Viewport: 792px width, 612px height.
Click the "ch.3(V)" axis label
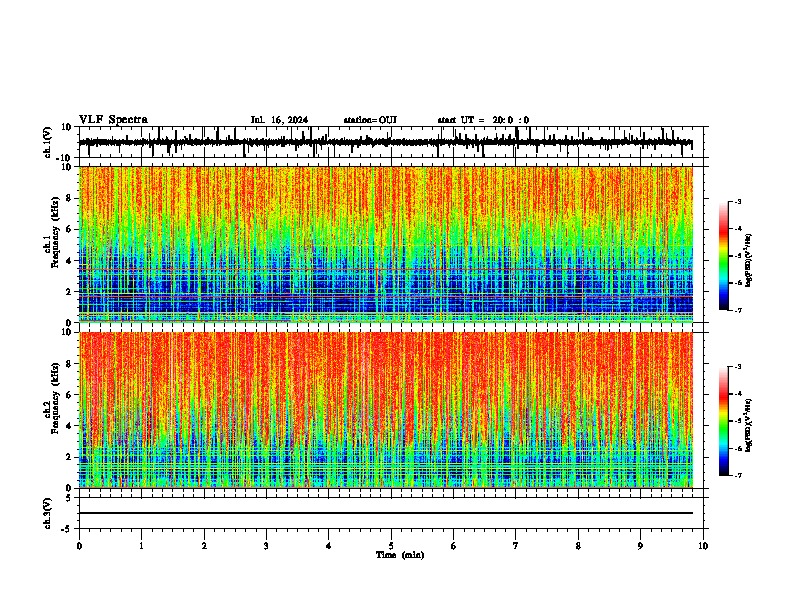point(48,513)
